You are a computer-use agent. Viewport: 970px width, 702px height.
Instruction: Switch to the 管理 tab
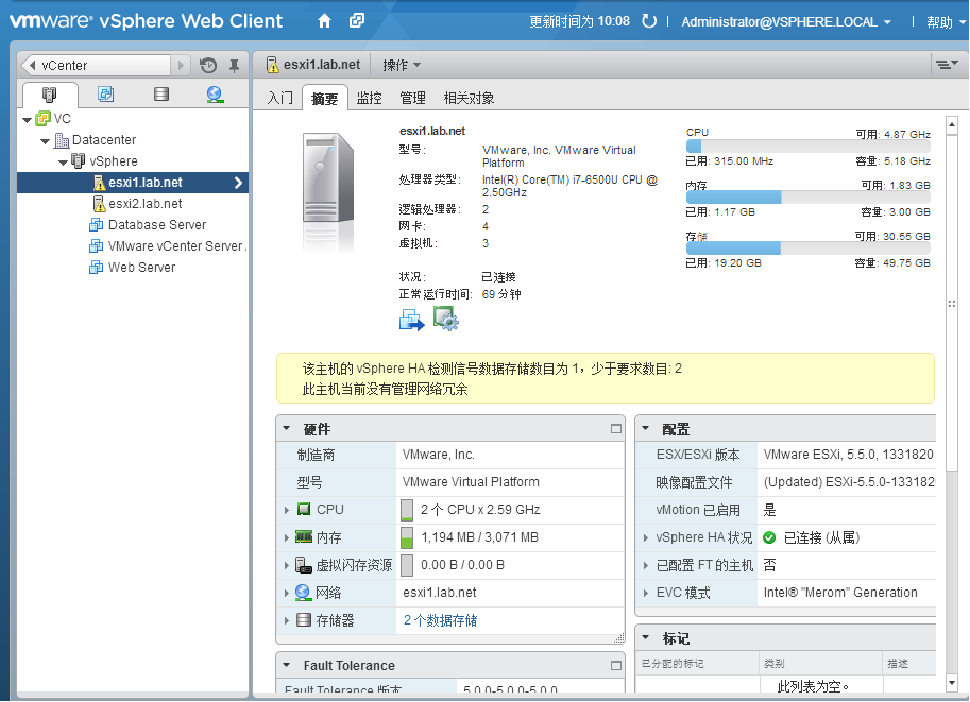pyautogui.click(x=413, y=98)
